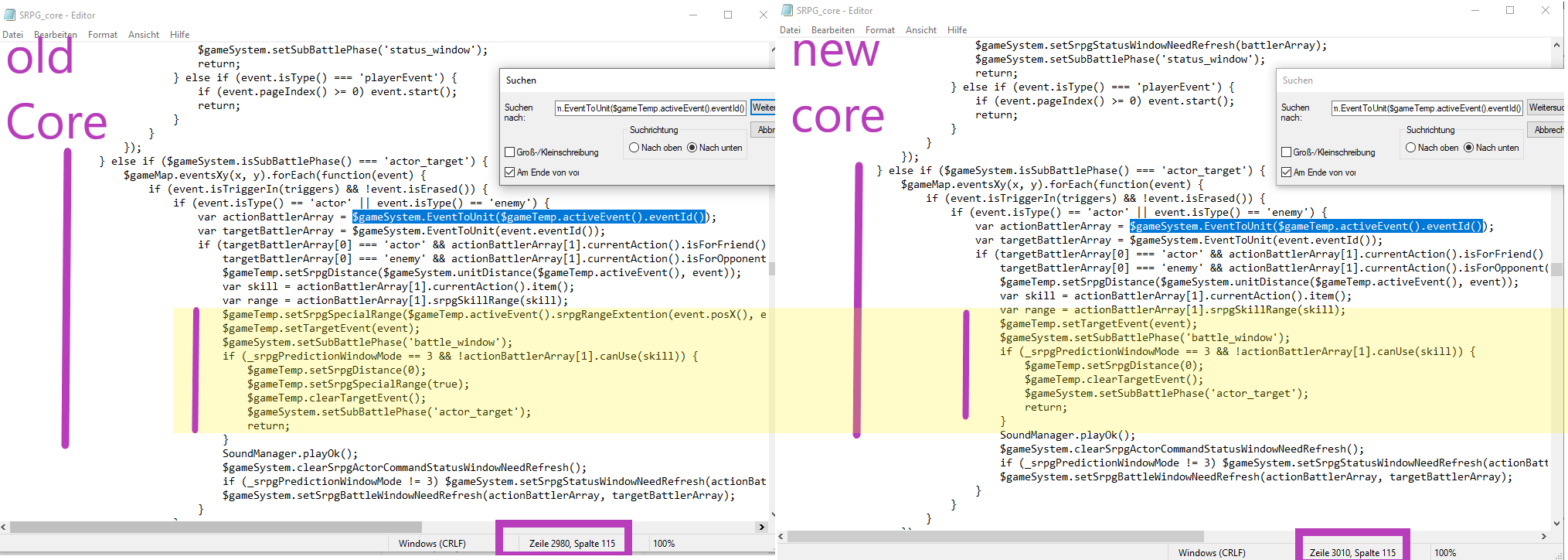Maximize the right SRPG_core editor window
The width and height of the screenshot is (1568, 560).
tap(1510, 10)
